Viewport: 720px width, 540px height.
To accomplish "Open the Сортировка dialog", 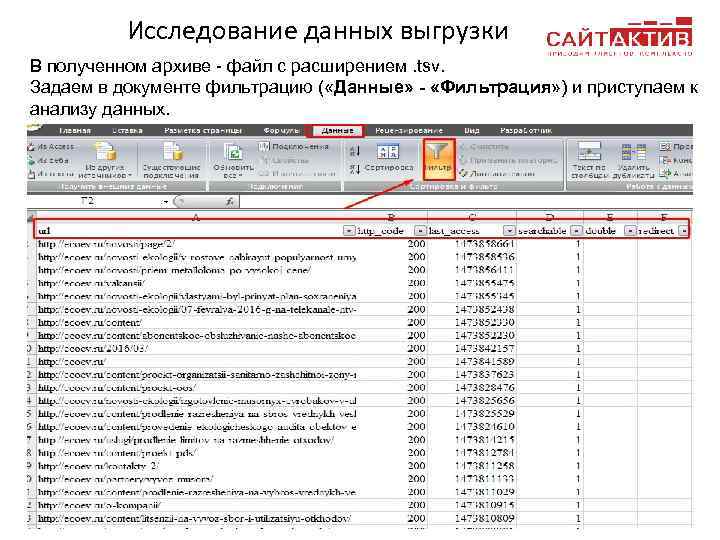I will click(x=388, y=158).
